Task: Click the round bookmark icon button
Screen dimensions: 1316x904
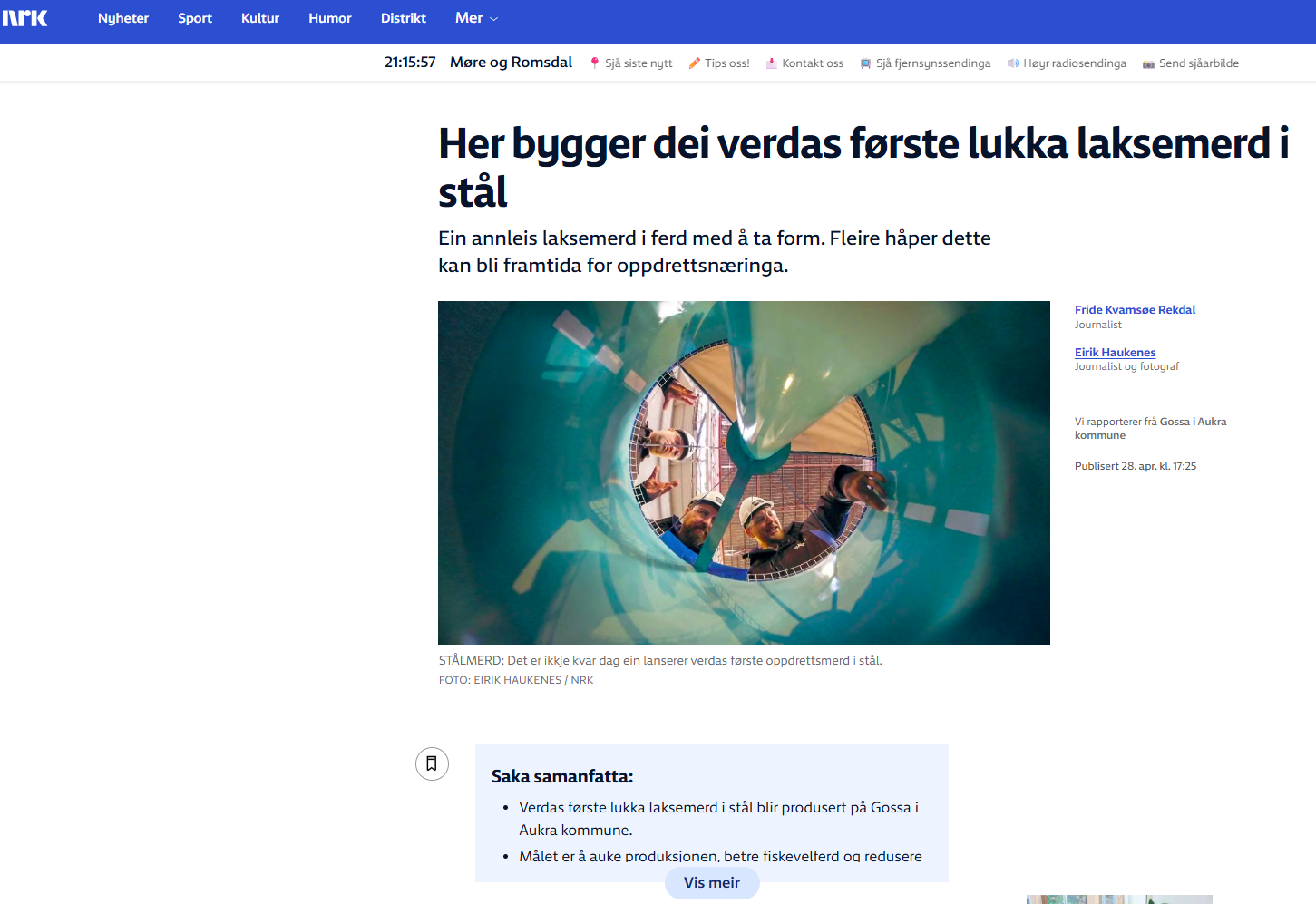Action: tap(432, 763)
